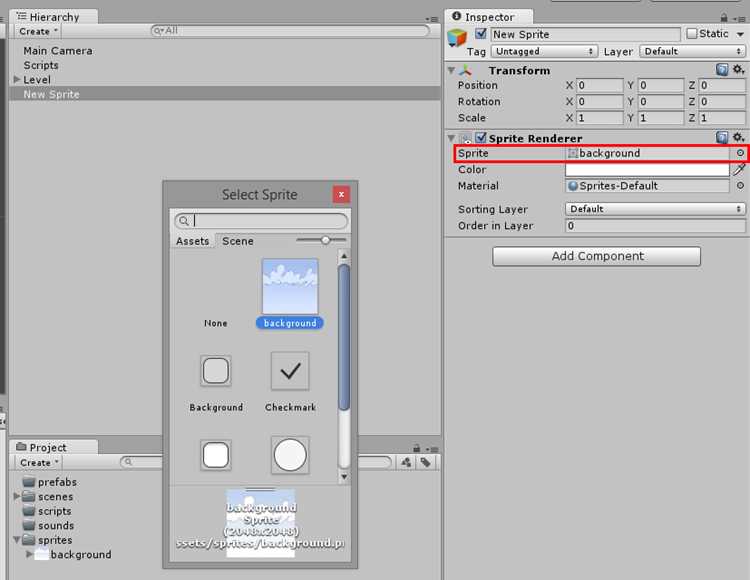Image resolution: width=750 pixels, height=580 pixels.
Task: Open the Sorting Layer dropdown
Action: pos(655,209)
